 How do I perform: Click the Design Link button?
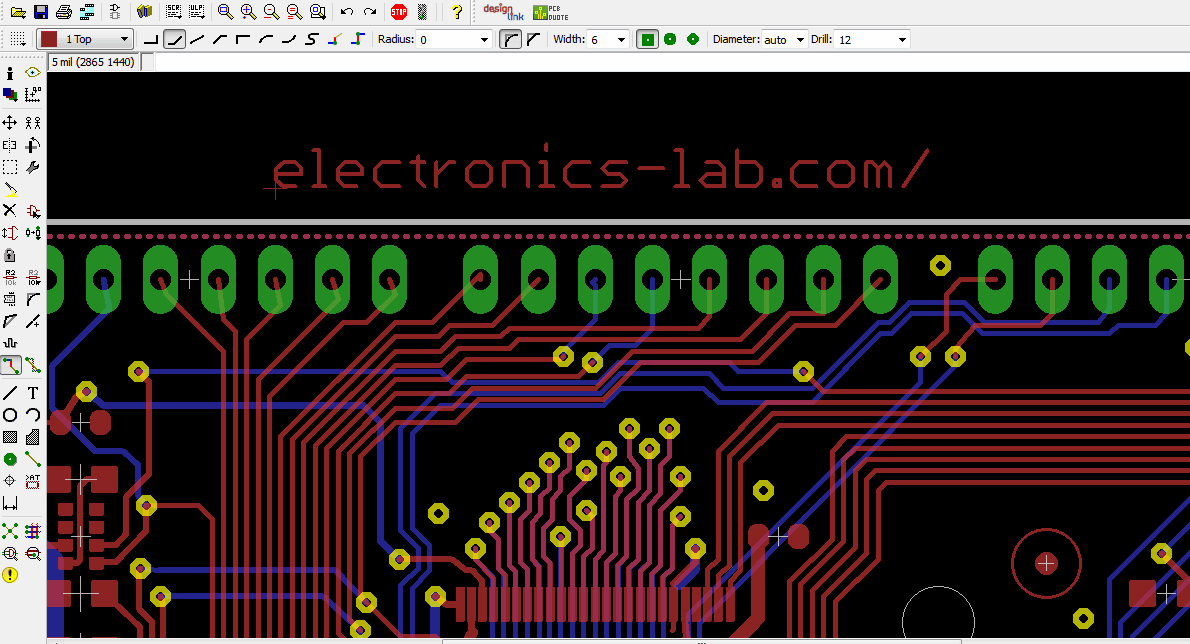[502, 12]
